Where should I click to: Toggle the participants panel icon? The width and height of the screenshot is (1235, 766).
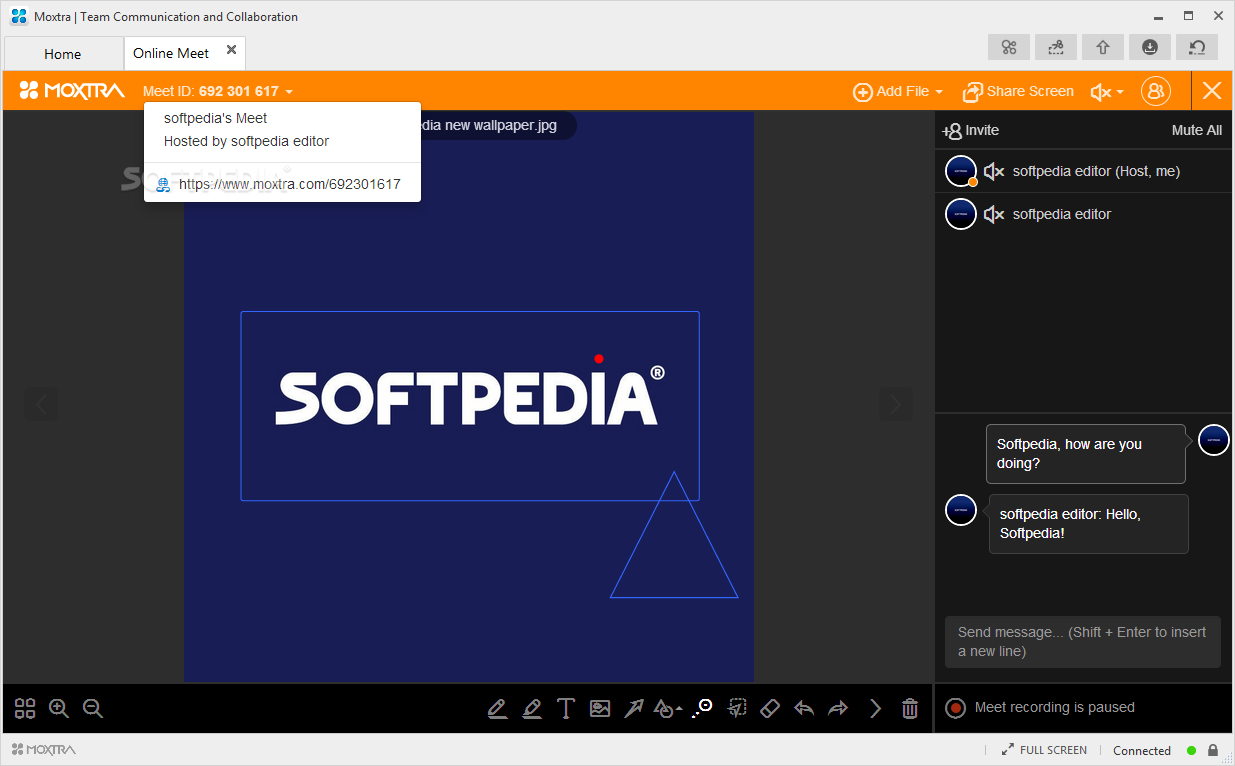pos(1155,91)
